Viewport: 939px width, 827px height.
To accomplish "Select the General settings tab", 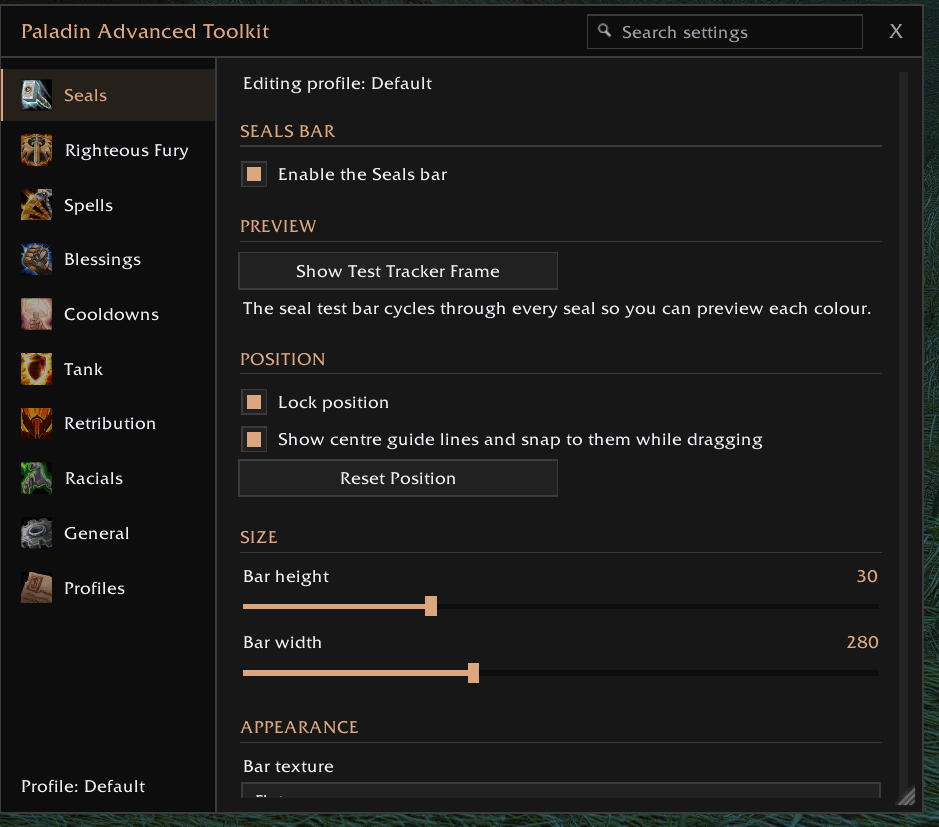I will point(108,533).
